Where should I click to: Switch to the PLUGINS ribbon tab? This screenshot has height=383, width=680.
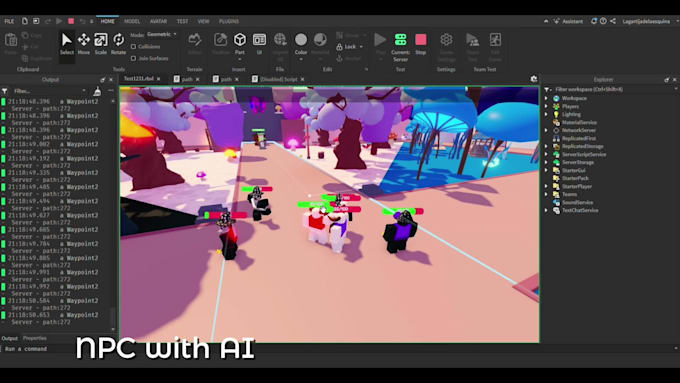point(229,21)
